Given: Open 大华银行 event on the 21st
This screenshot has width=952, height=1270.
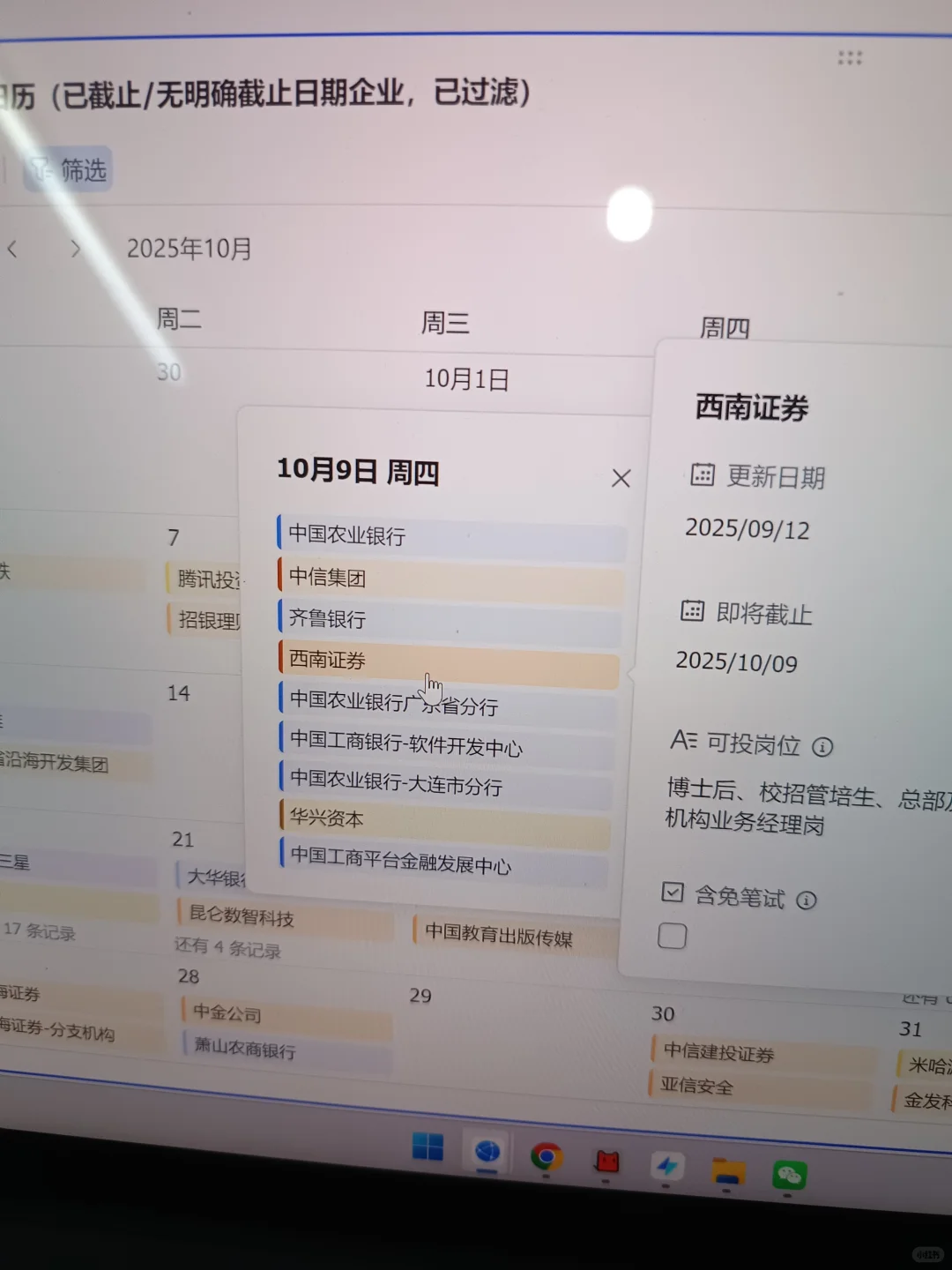Looking at the screenshot, I should [212, 878].
